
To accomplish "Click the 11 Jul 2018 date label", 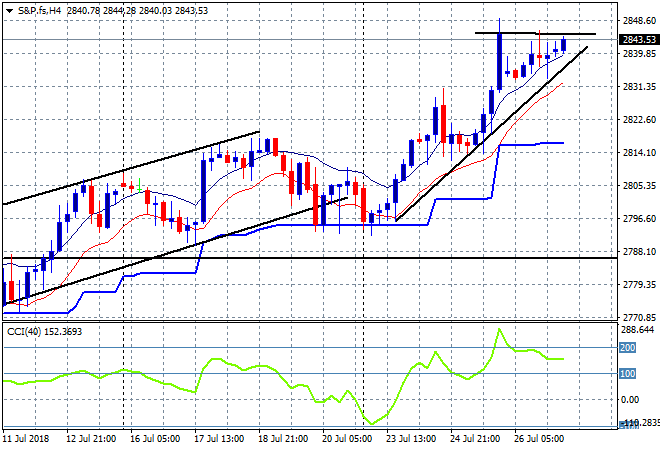I will [x=26, y=439].
